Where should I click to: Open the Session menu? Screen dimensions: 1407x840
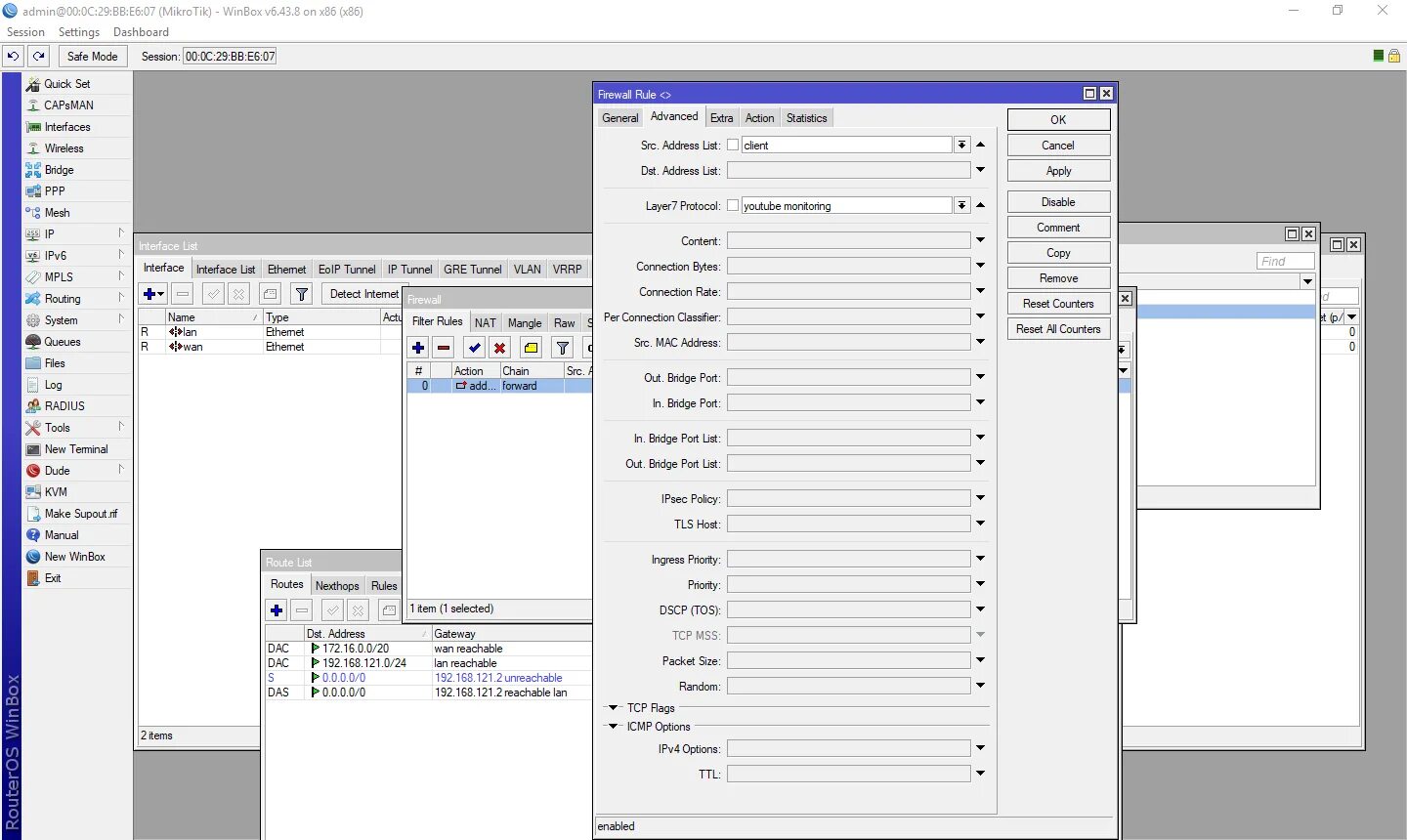click(25, 32)
